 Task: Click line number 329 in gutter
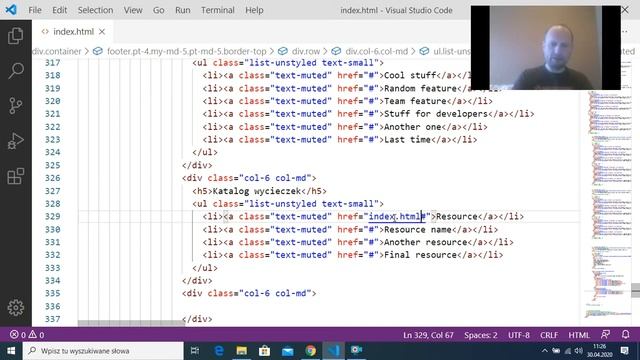52,216
